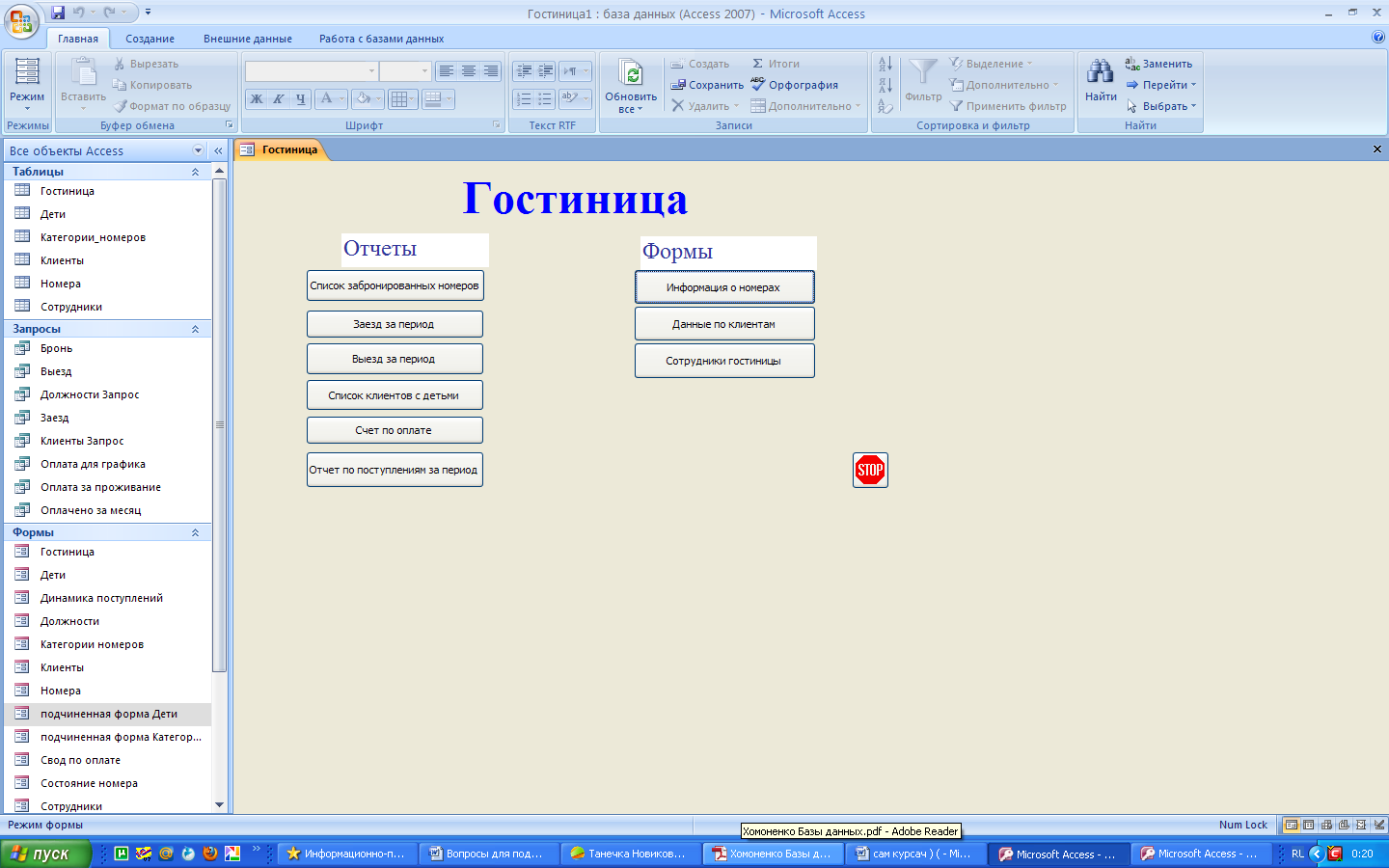
Task: Click the Заезд за период button
Action: point(395,324)
